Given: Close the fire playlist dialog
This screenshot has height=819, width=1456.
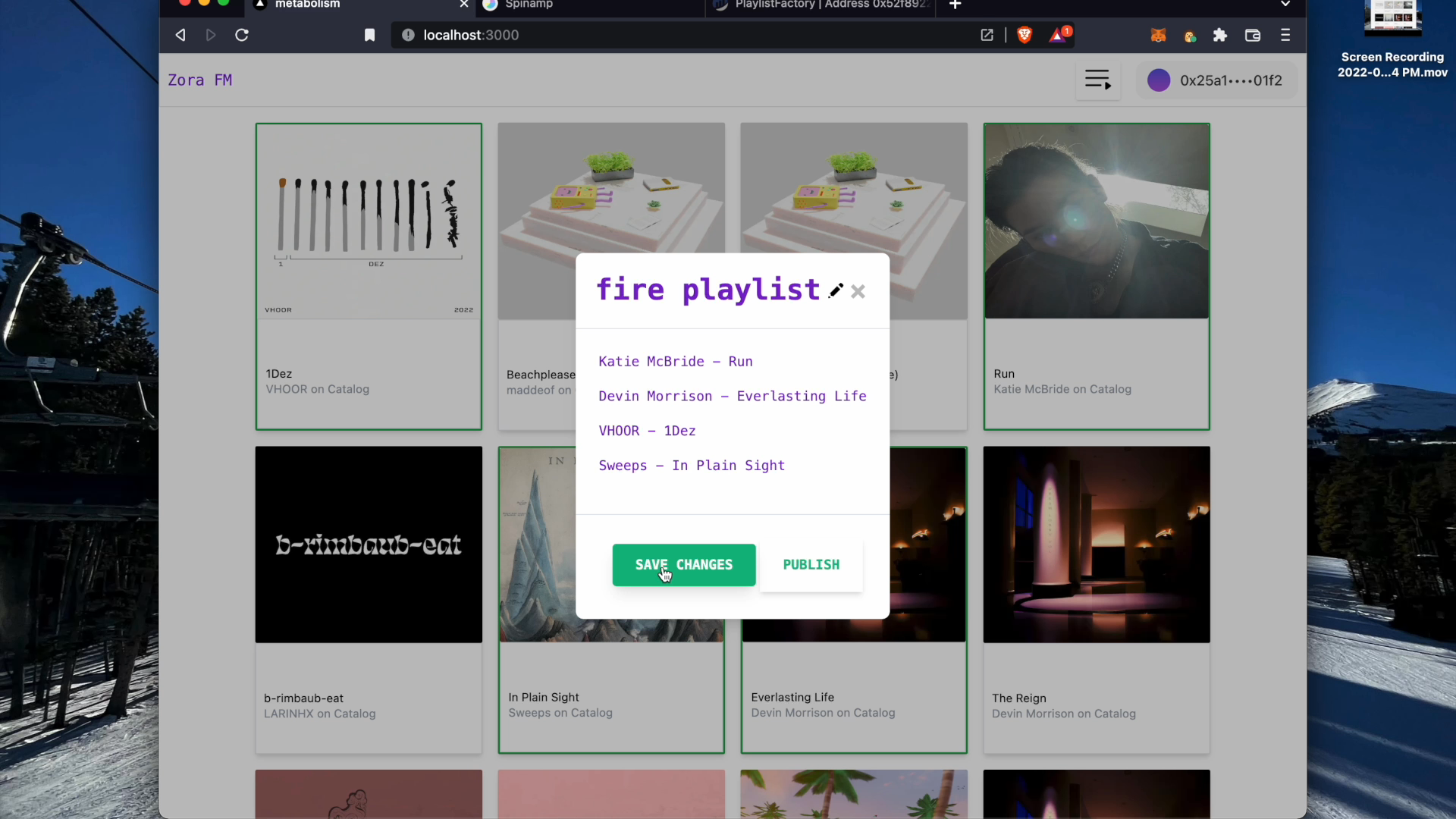Looking at the screenshot, I should [858, 291].
